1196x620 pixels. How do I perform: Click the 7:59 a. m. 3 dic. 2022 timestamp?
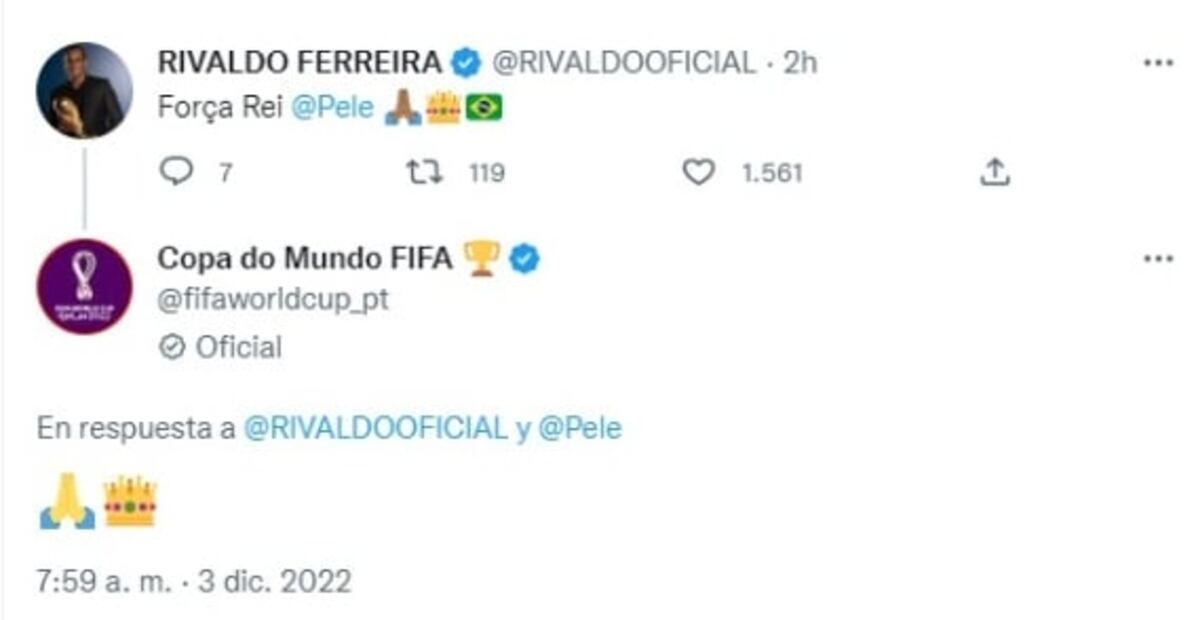(x=194, y=581)
